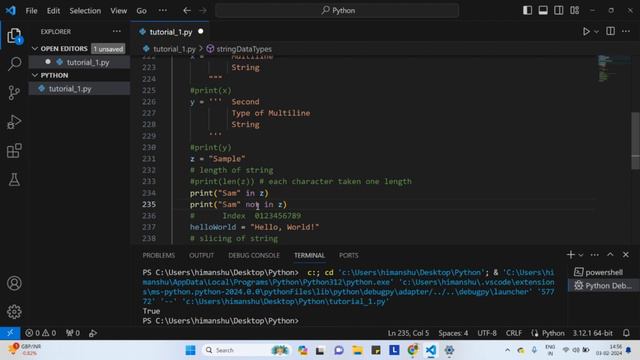Toggle the primary side bar layout
This screenshot has height=360, width=640.
click(x=527, y=10)
